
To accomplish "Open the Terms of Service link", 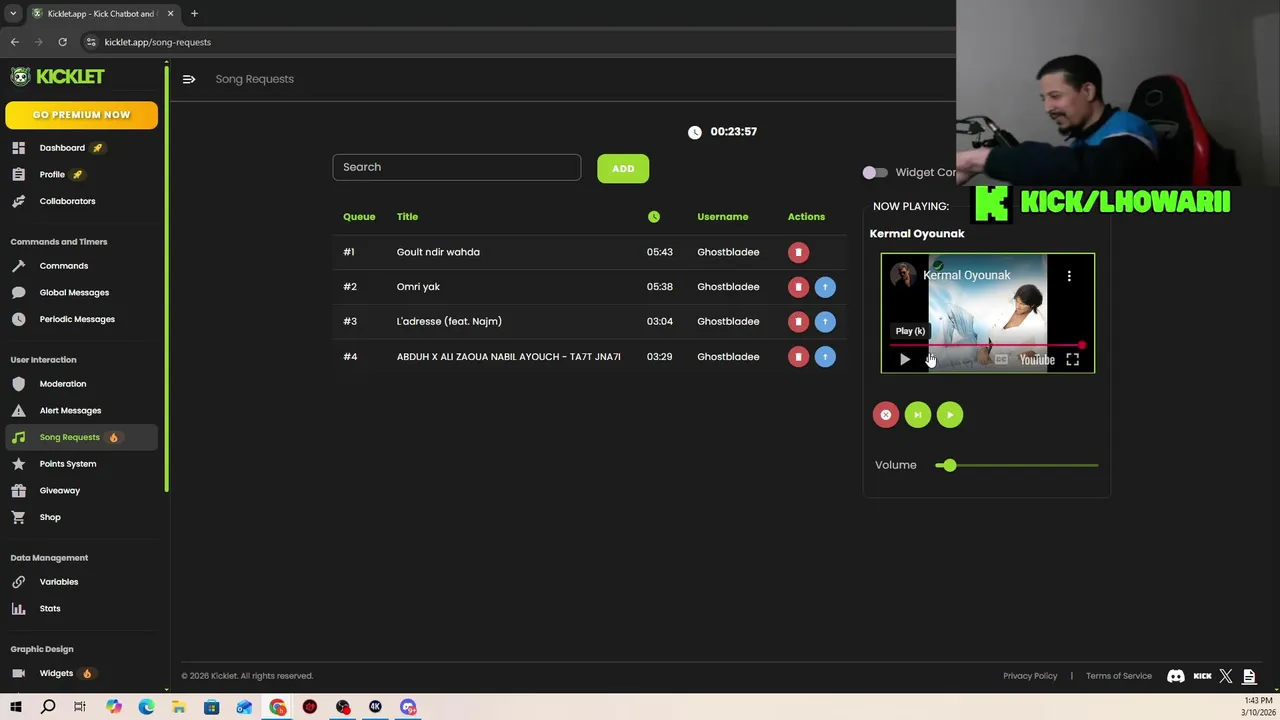I will pyautogui.click(x=1119, y=676).
